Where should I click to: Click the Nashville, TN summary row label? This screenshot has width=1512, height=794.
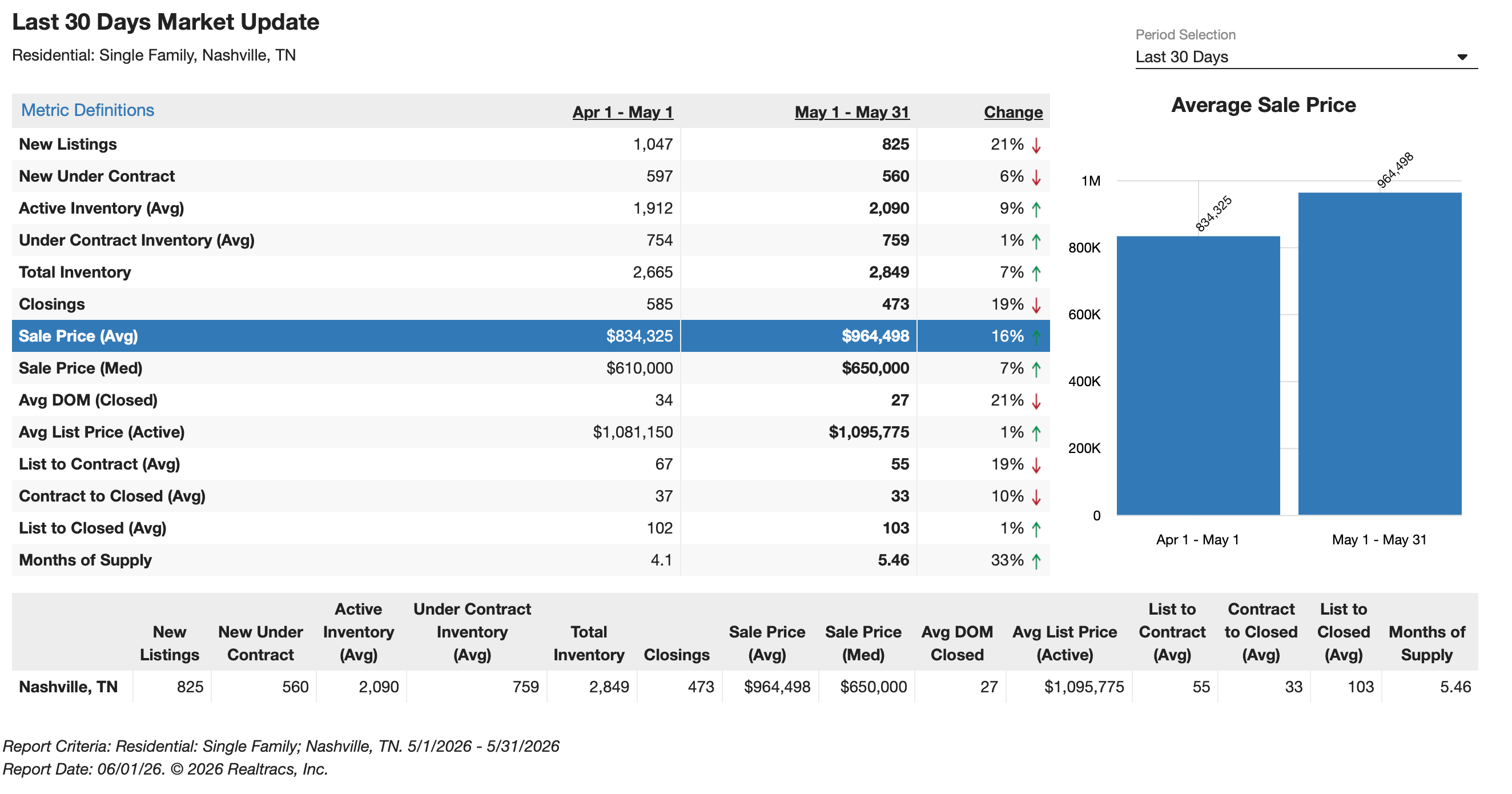pyautogui.click(x=68, y=687)
